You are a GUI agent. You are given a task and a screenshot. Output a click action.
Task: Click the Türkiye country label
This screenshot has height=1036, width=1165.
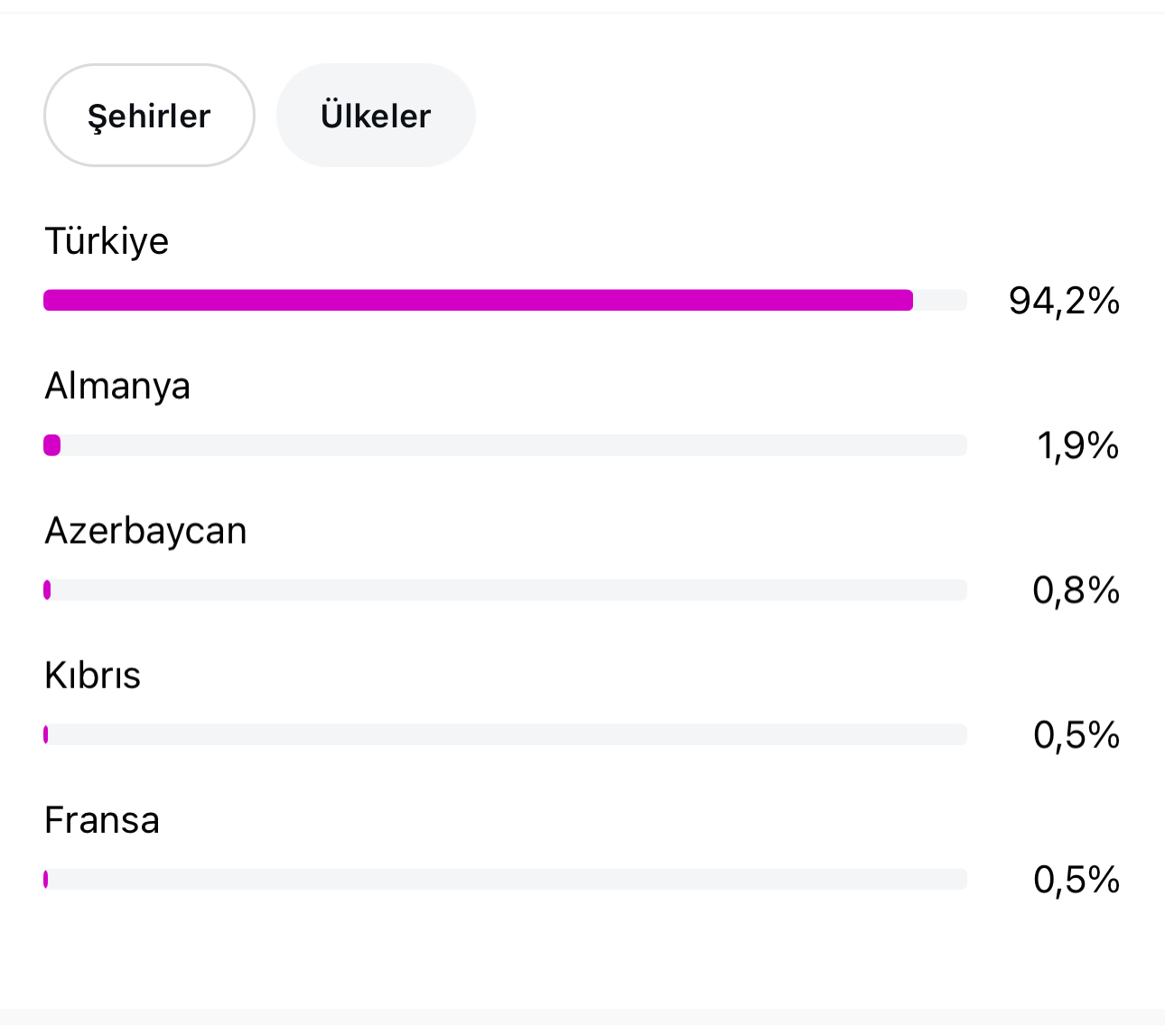(107, 242)
